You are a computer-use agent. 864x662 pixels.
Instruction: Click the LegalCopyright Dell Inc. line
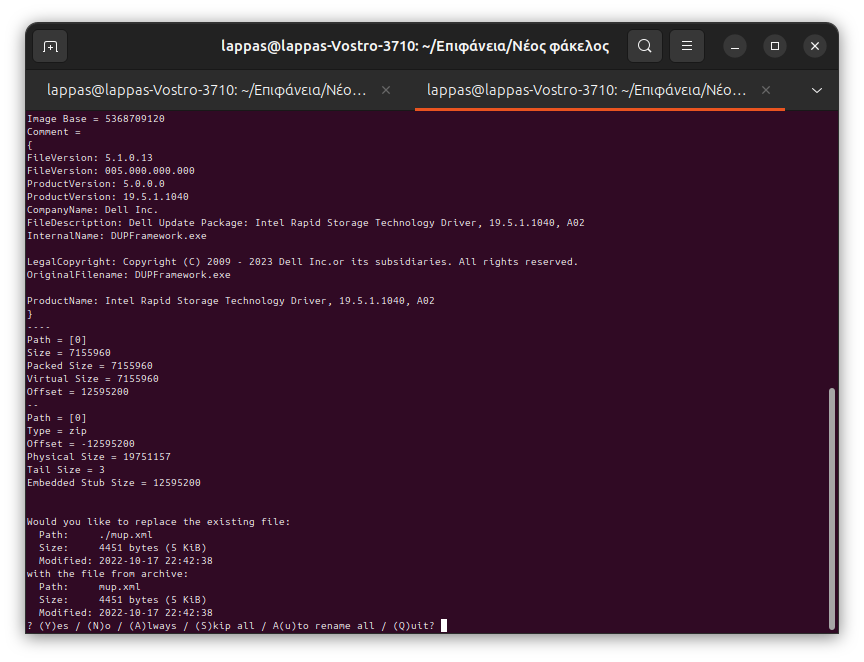point(302,262)
